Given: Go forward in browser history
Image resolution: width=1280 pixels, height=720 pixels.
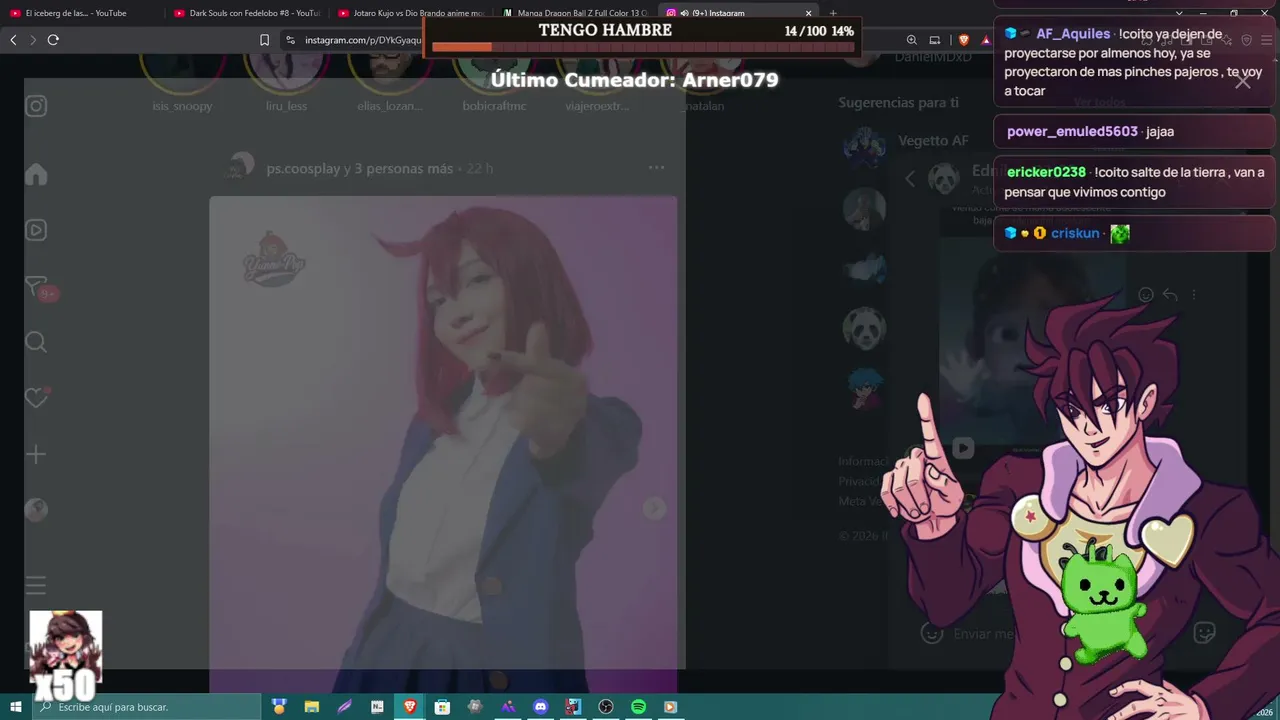Looking at the screenshot, I should (x=33, y=40).
